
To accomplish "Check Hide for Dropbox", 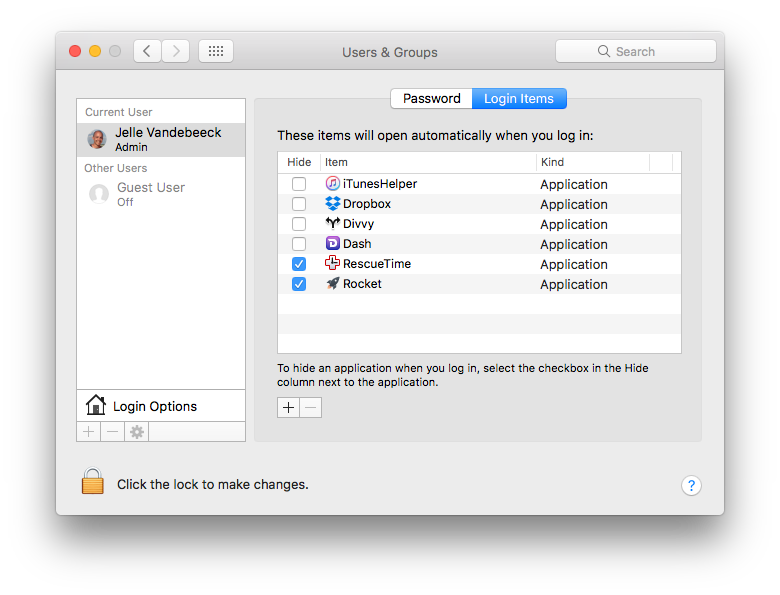I will point(299,204).
